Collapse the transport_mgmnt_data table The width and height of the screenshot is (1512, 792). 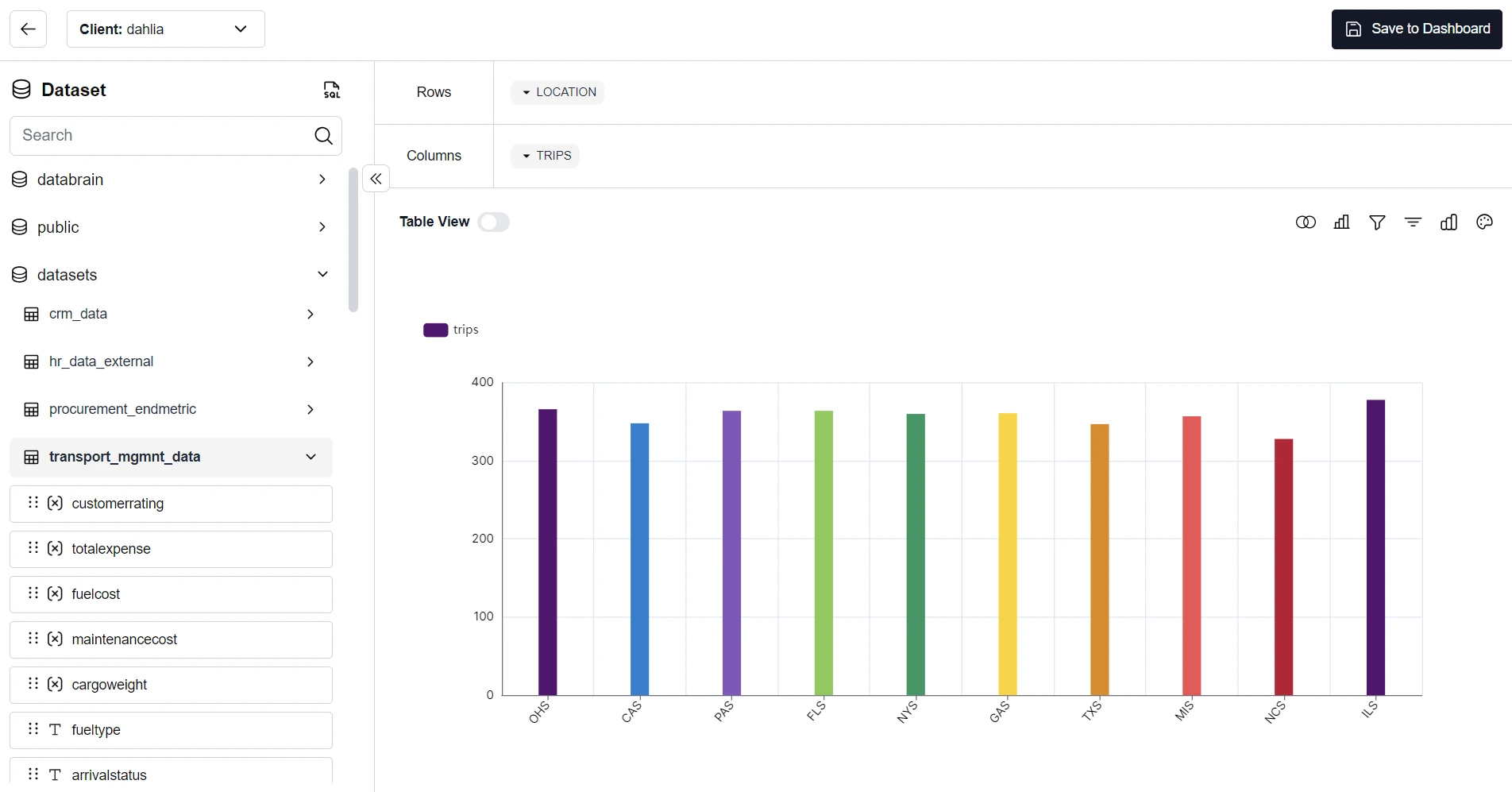[310, 457]
